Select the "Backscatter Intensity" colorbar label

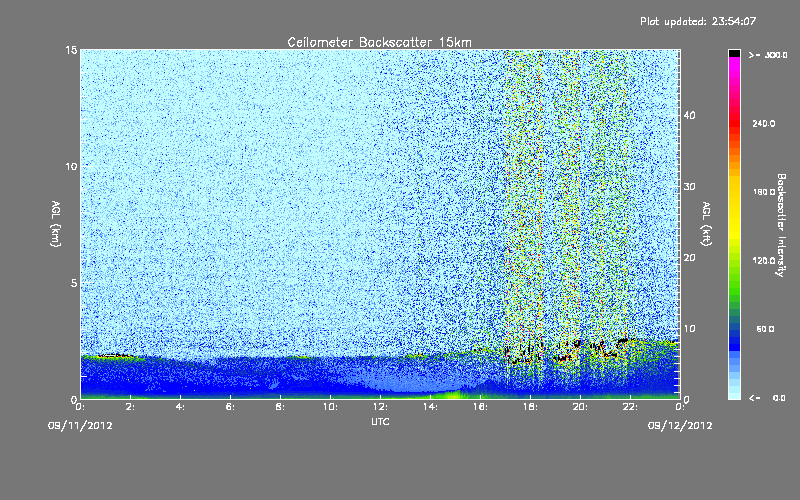coord(781,225)
